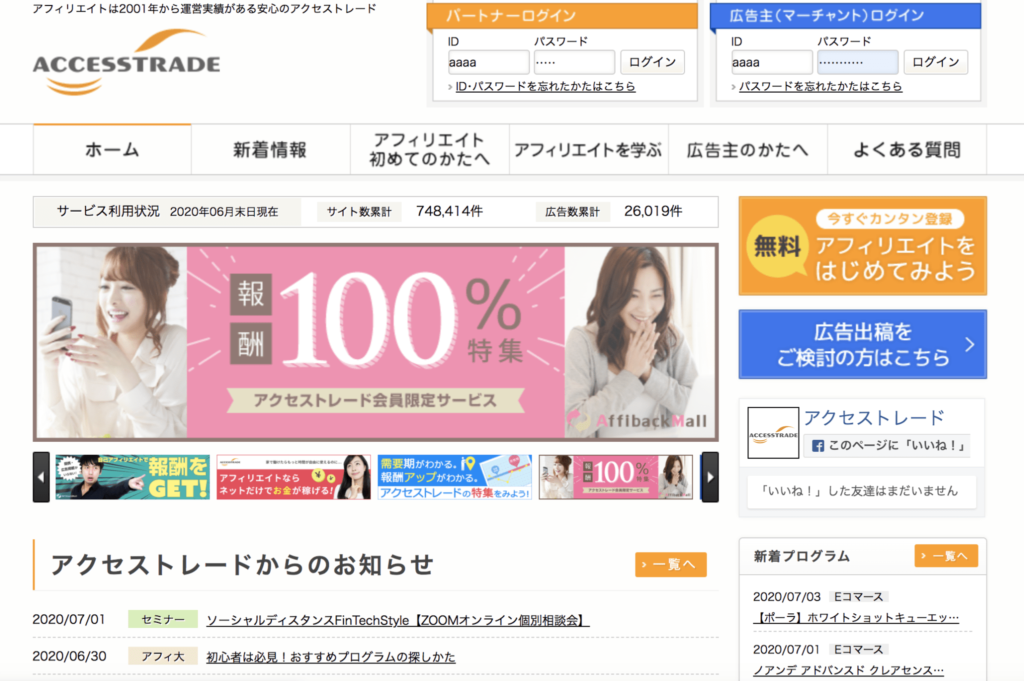Screen dimensions: 1024x681
Task: Click the chevron on the blue 広告出稿 banner
Action: point(970,344)
